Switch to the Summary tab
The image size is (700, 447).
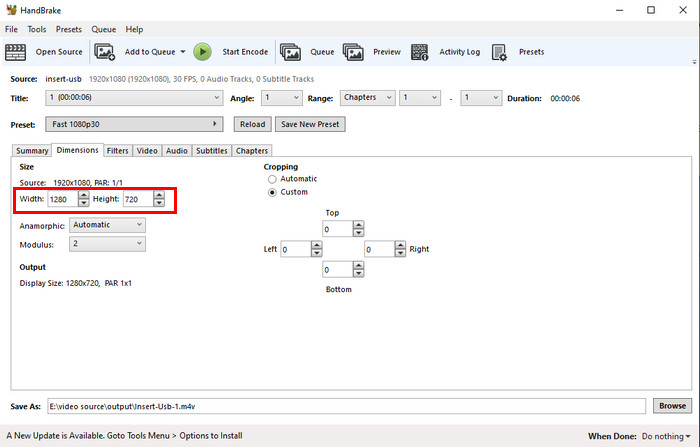pyautogui.click(x=32, y=151)
